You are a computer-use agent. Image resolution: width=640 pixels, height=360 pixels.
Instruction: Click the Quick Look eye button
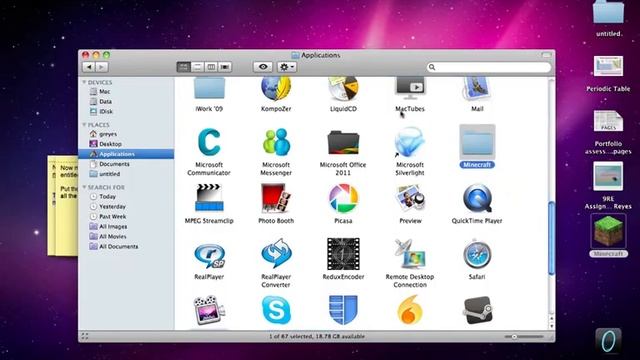pyautogui.click(x=263, y=67)
